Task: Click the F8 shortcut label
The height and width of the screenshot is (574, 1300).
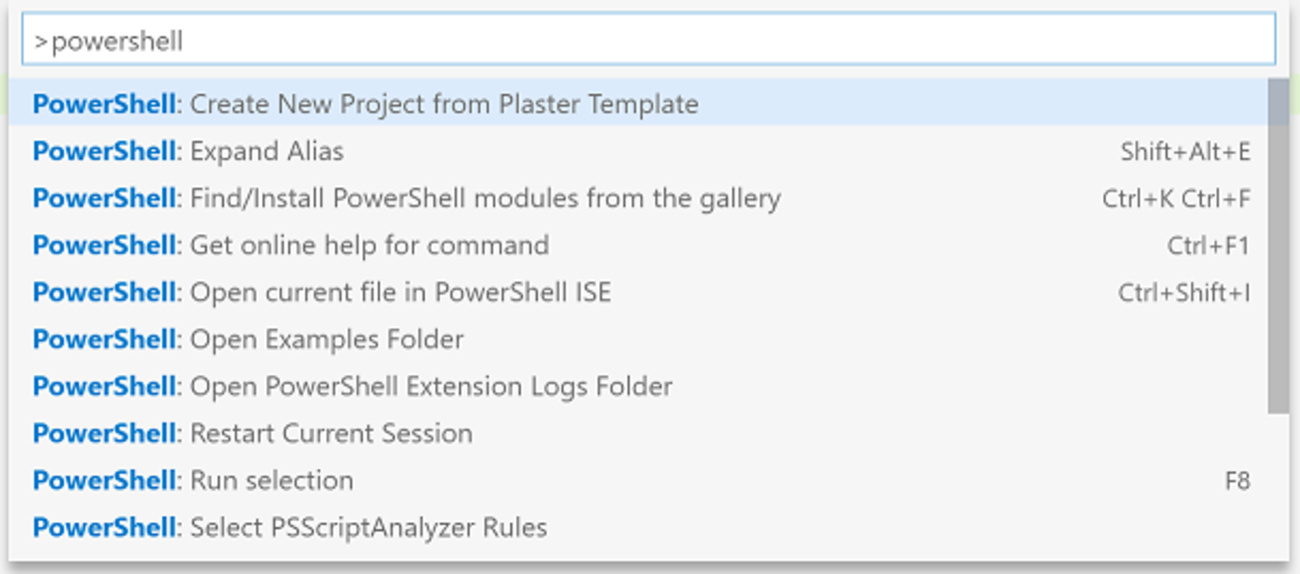Action: 1237,481
